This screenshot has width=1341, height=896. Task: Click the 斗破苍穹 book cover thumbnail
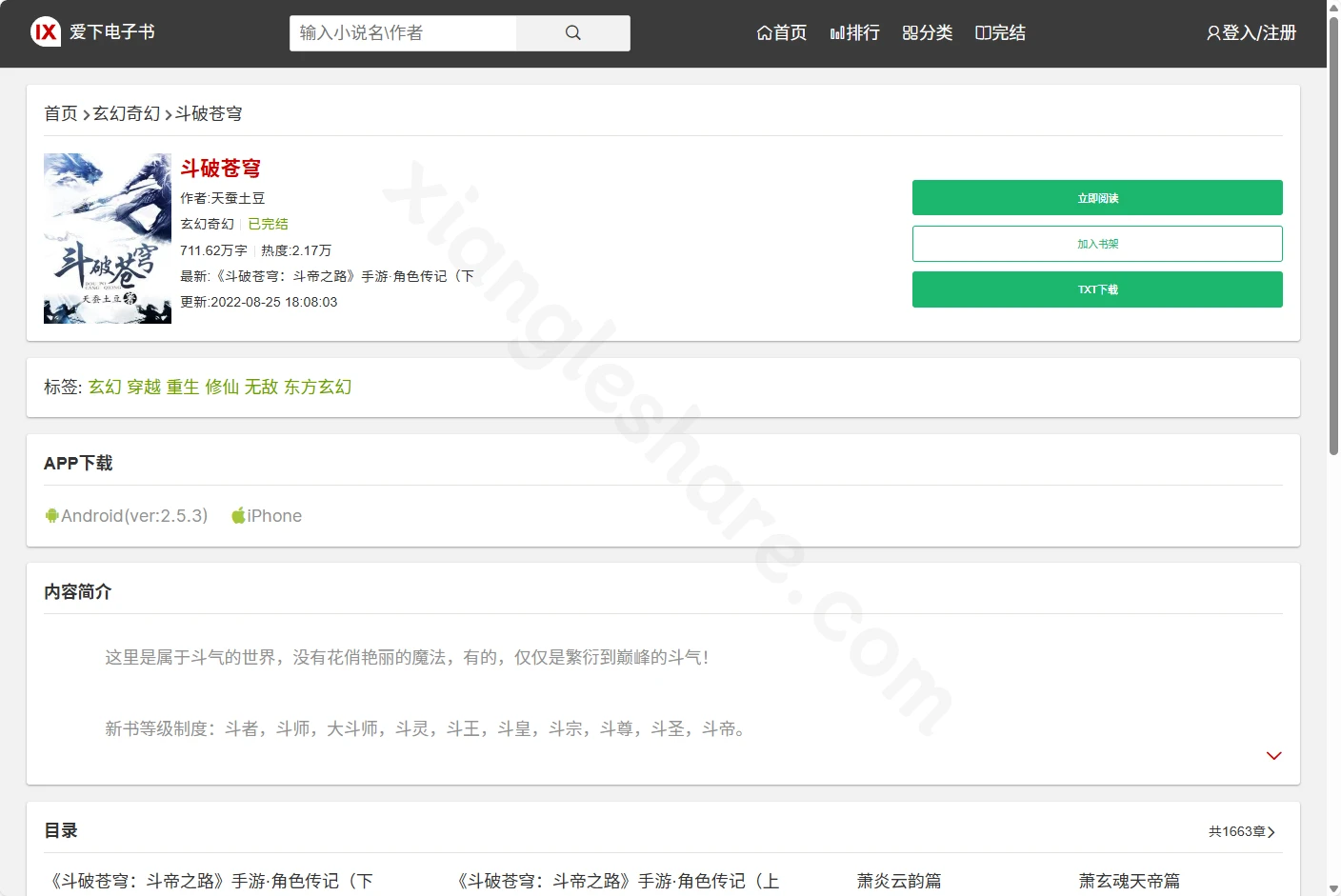click(108, 239)
